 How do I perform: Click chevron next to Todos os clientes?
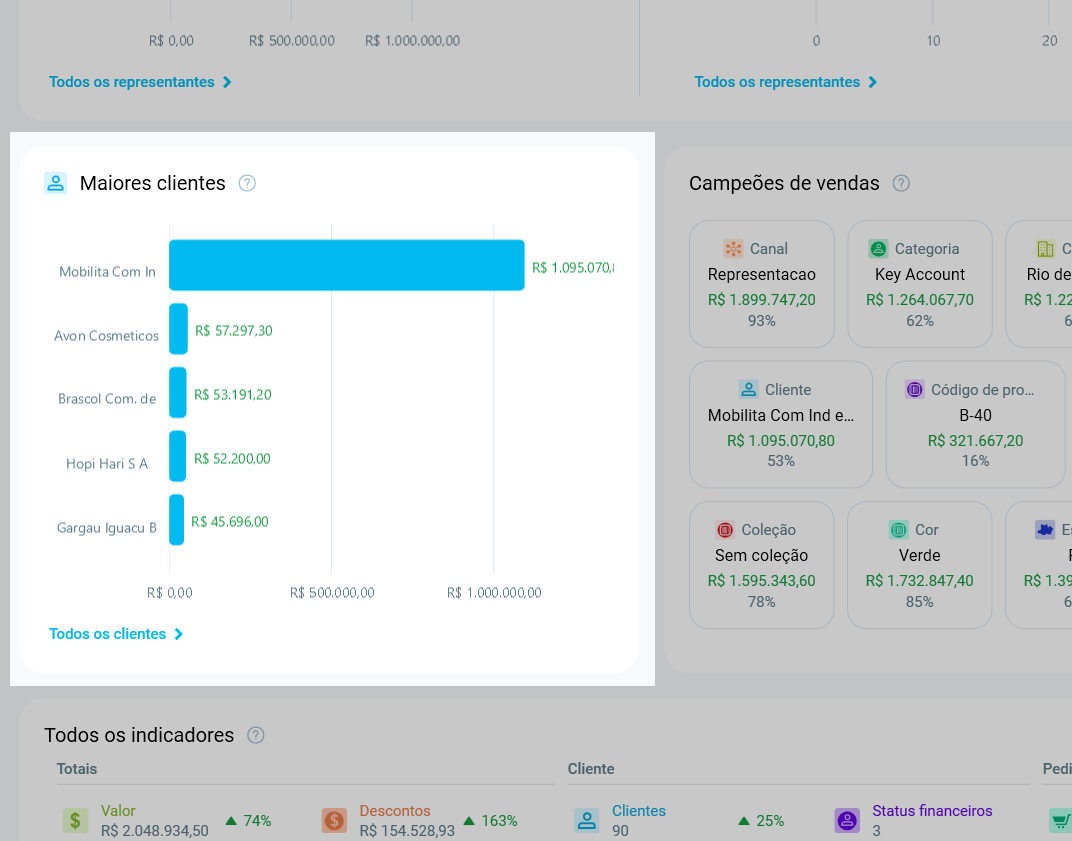click(x=178, y=634)
